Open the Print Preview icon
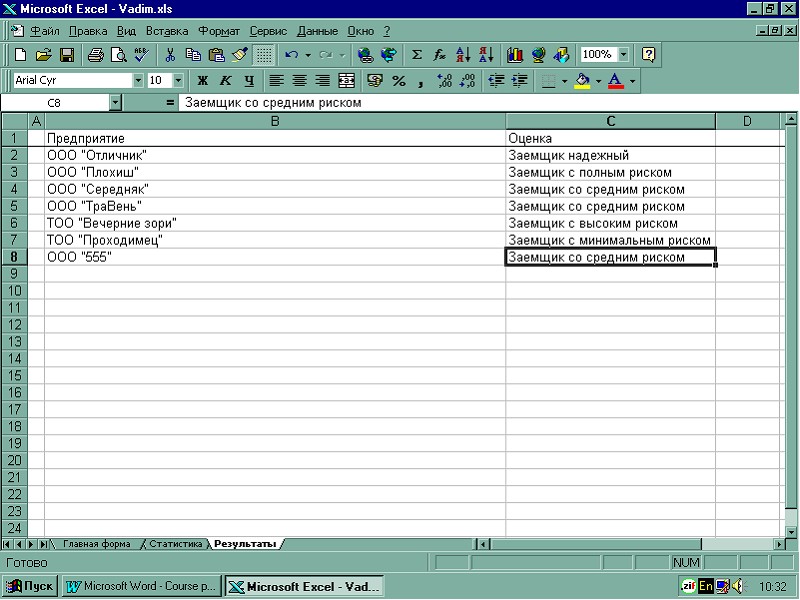 [118, 55]
